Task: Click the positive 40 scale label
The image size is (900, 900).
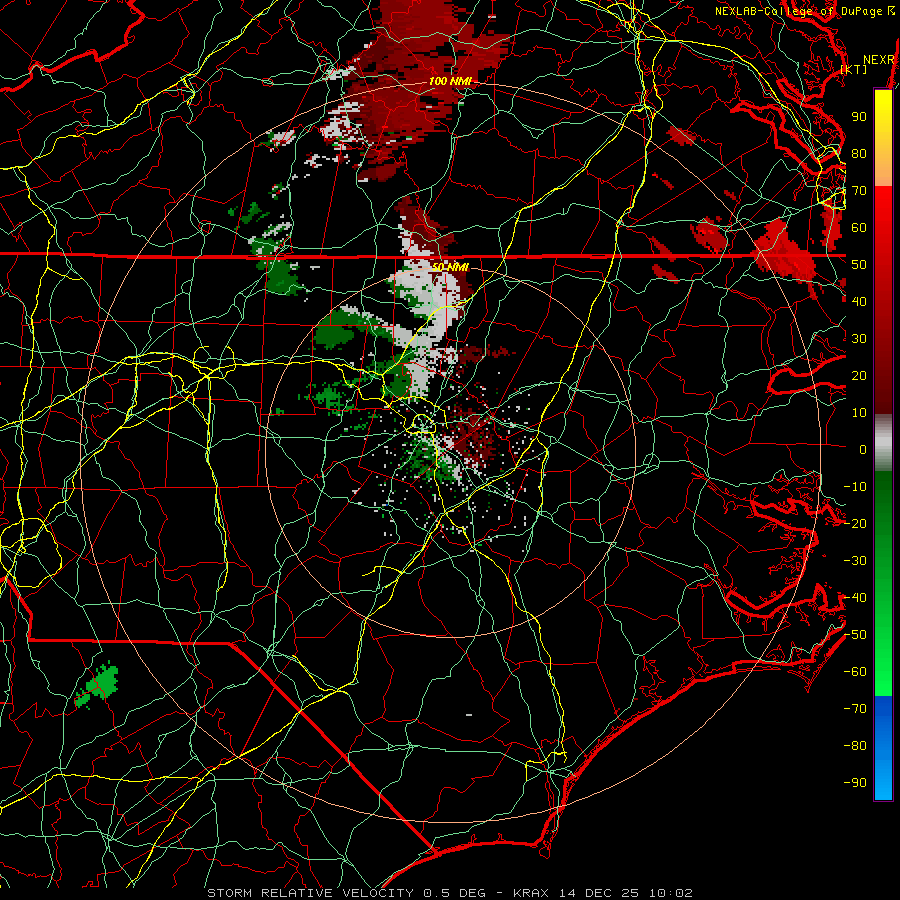Action: [859, 301]
